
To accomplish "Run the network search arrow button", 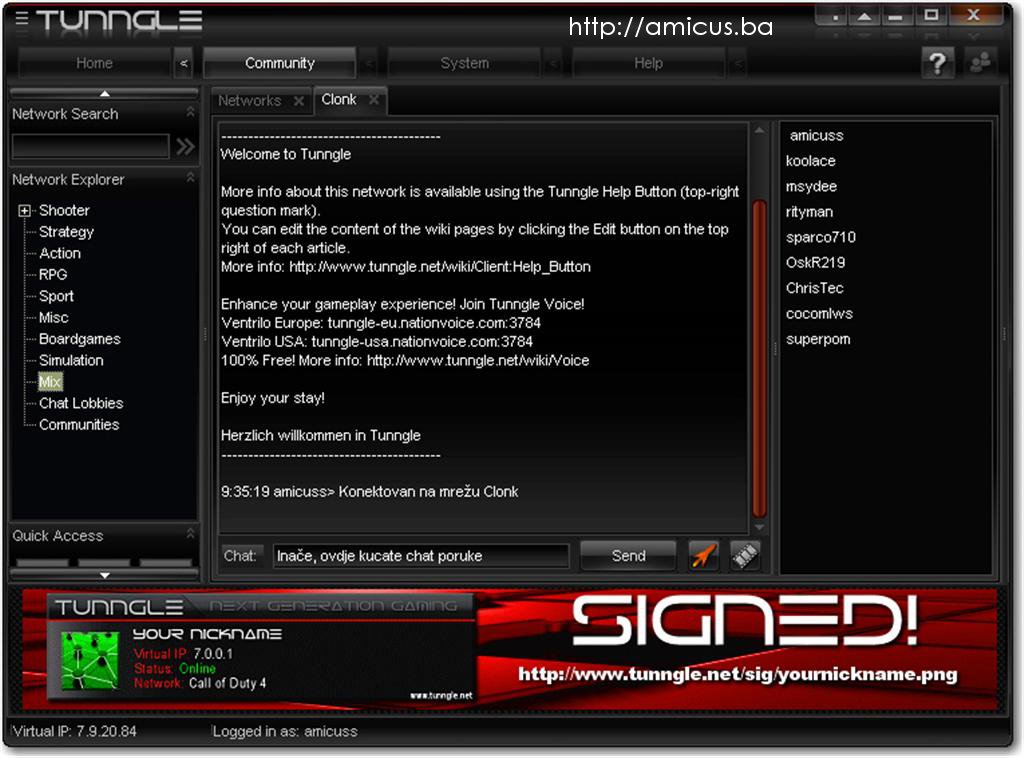I will pyautogui.click(x=185, y=146).
